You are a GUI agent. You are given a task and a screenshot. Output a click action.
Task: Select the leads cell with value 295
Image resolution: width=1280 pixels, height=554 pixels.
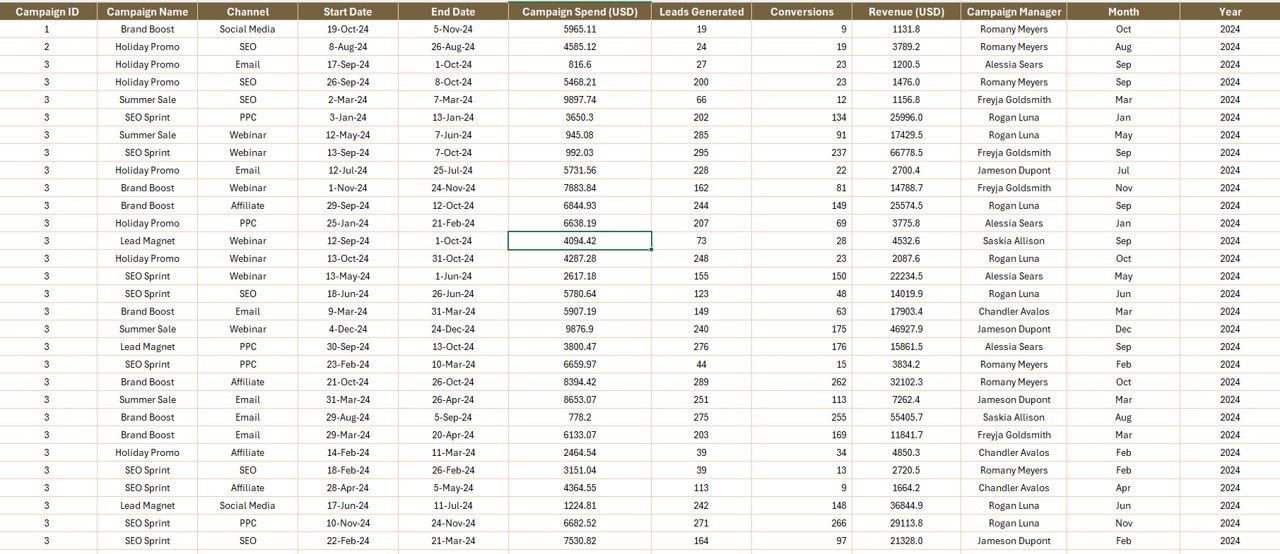pos(701,153)
